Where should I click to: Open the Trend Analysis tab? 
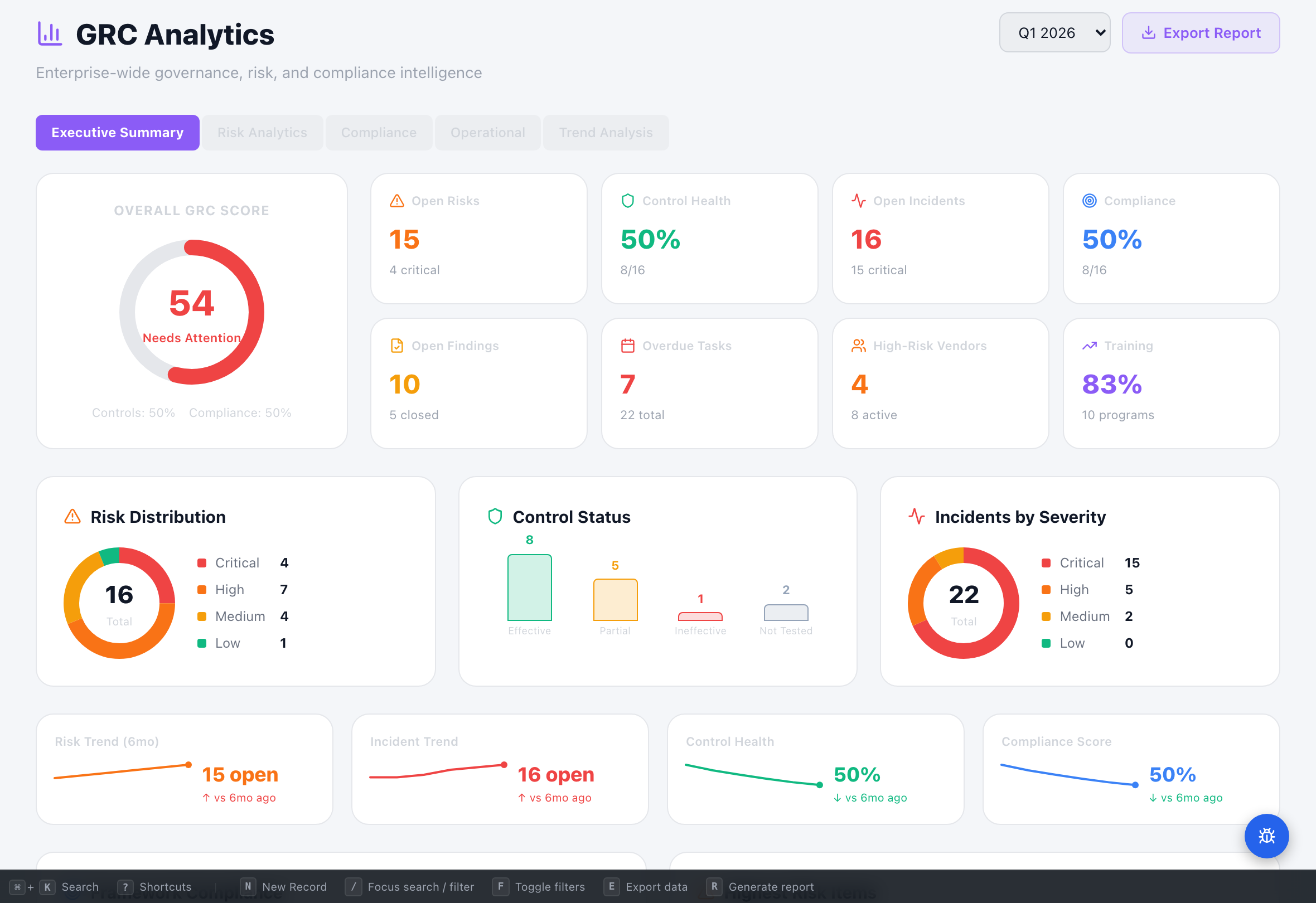[606, 133]
